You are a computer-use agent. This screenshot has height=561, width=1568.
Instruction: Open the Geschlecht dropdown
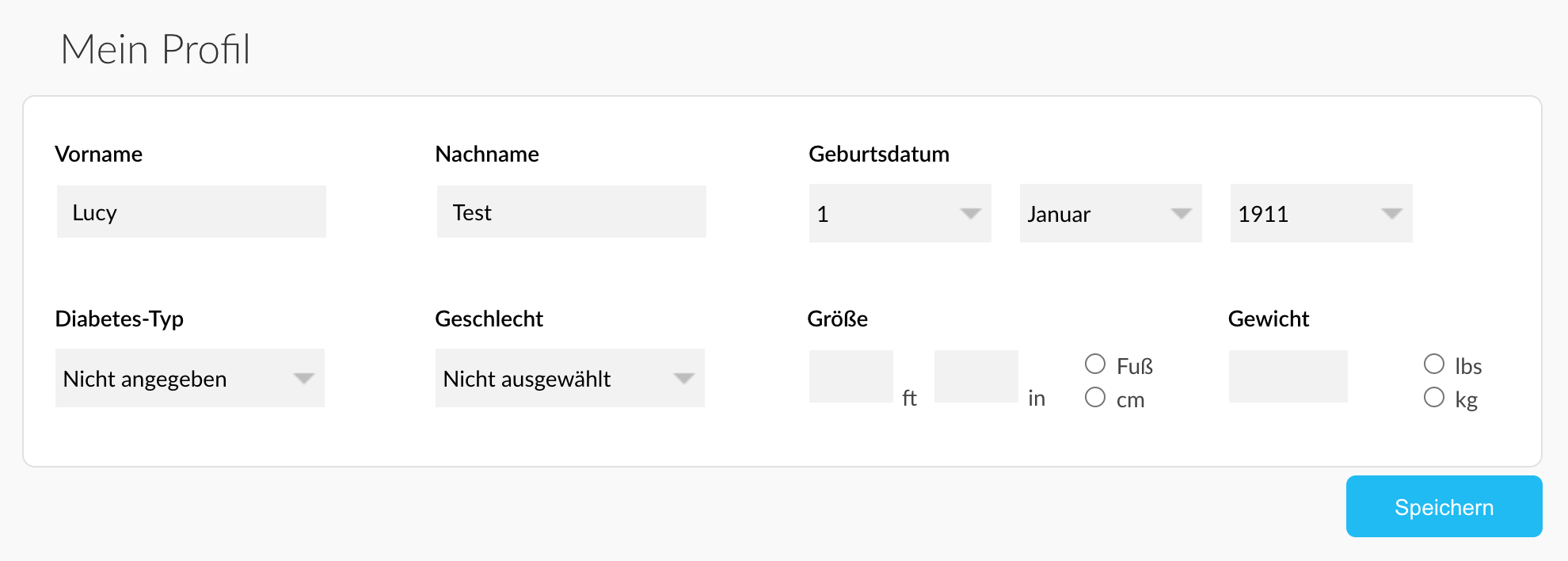570,378
